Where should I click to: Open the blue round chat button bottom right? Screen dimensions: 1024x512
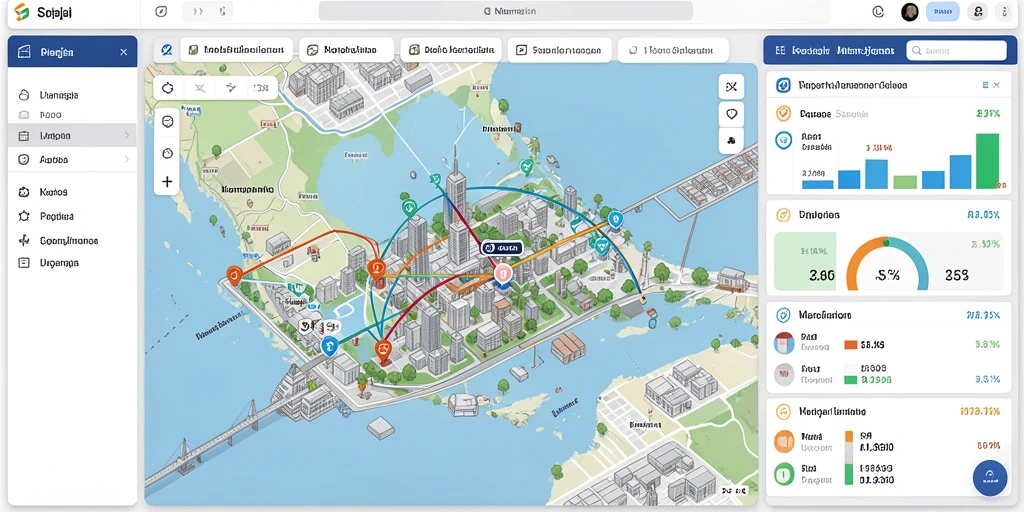pyautogui.click(x=989, y=477)
